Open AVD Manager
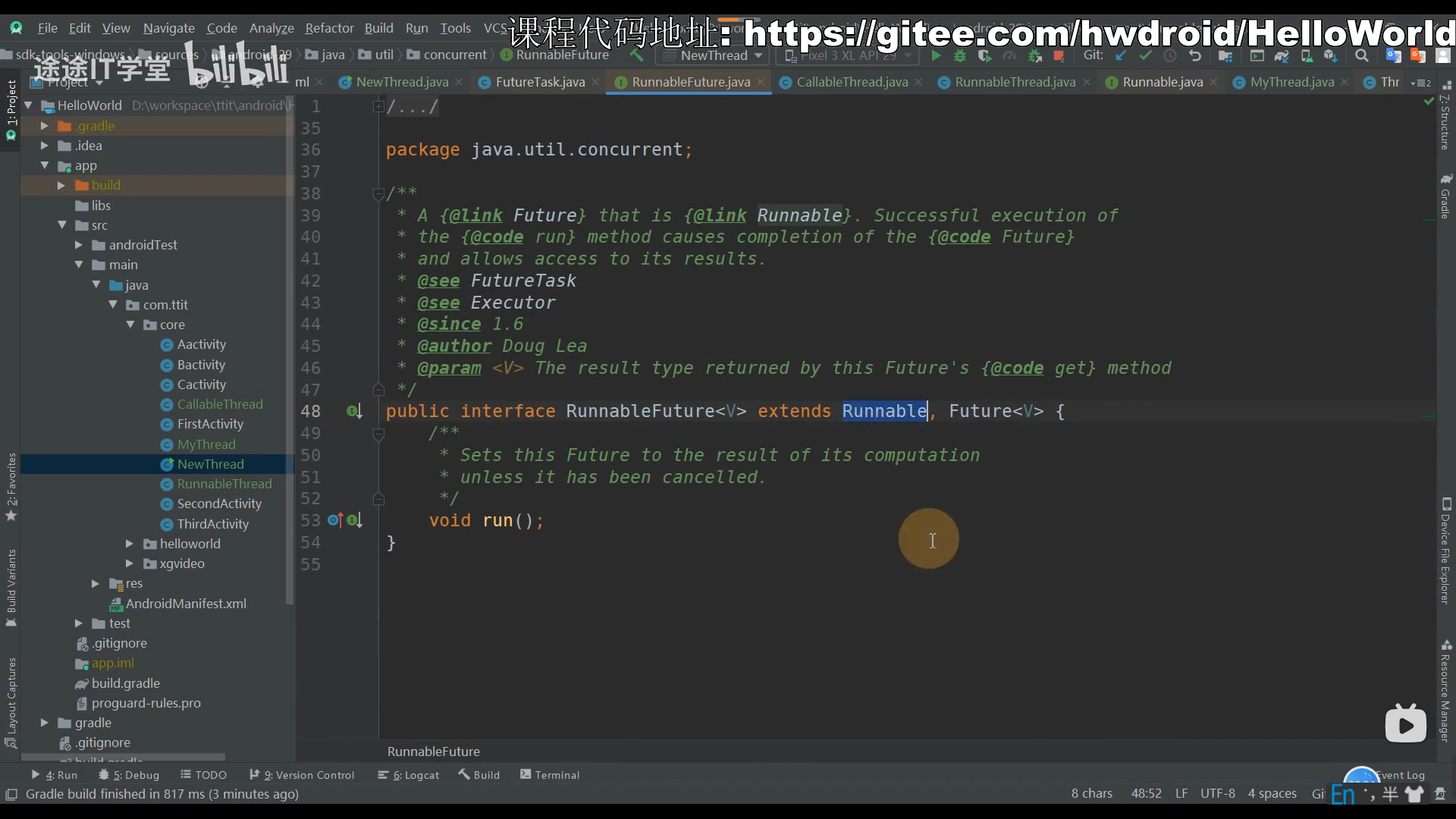The height and width of the screenshot is (819, 1456). point(1307,55)
